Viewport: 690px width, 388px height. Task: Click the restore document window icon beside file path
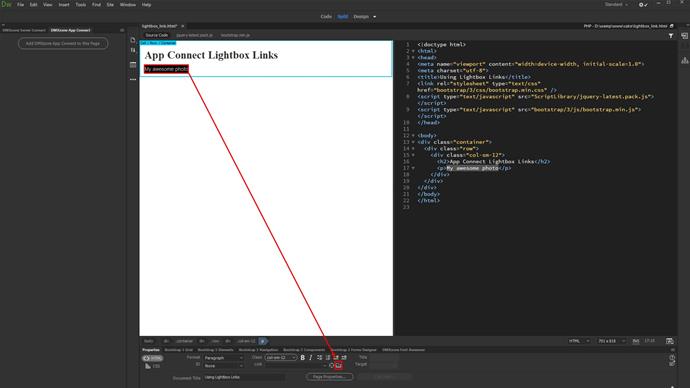coord(672,26)
